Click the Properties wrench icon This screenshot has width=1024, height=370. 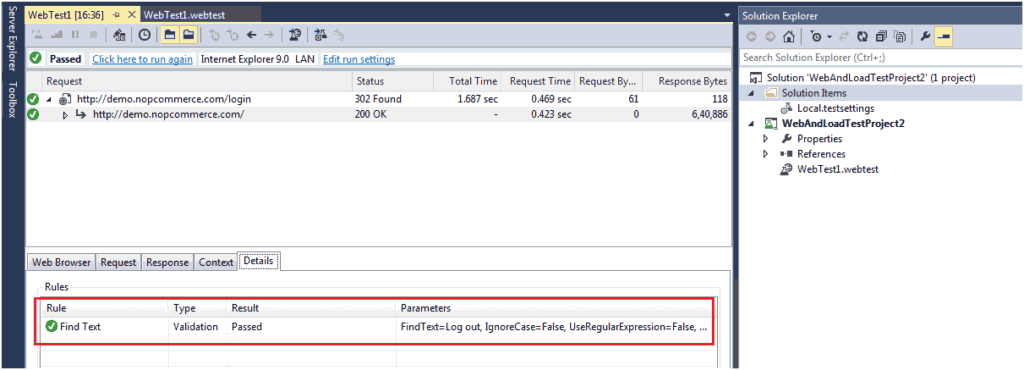925,37
